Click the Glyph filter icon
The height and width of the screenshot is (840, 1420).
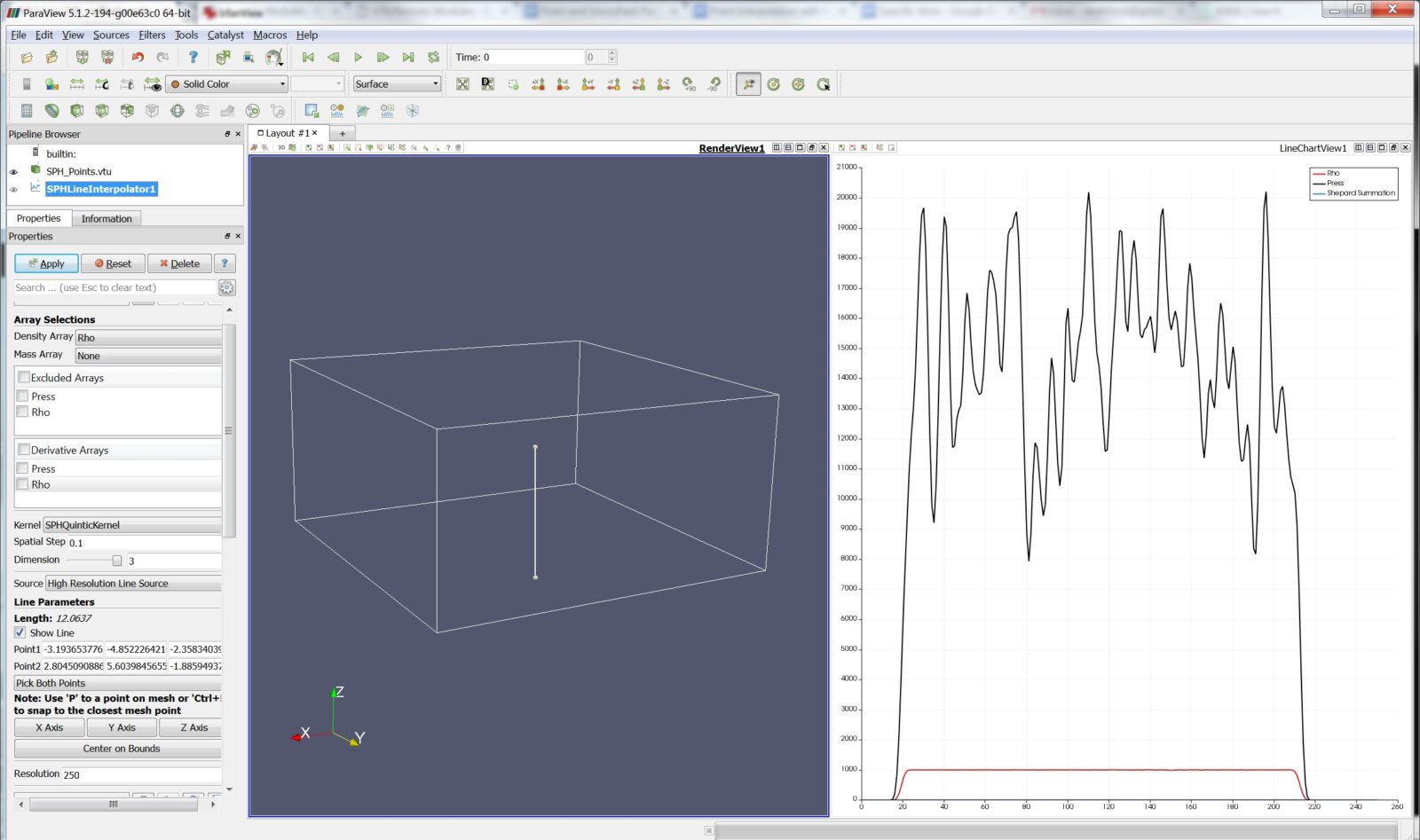[177, 110]
